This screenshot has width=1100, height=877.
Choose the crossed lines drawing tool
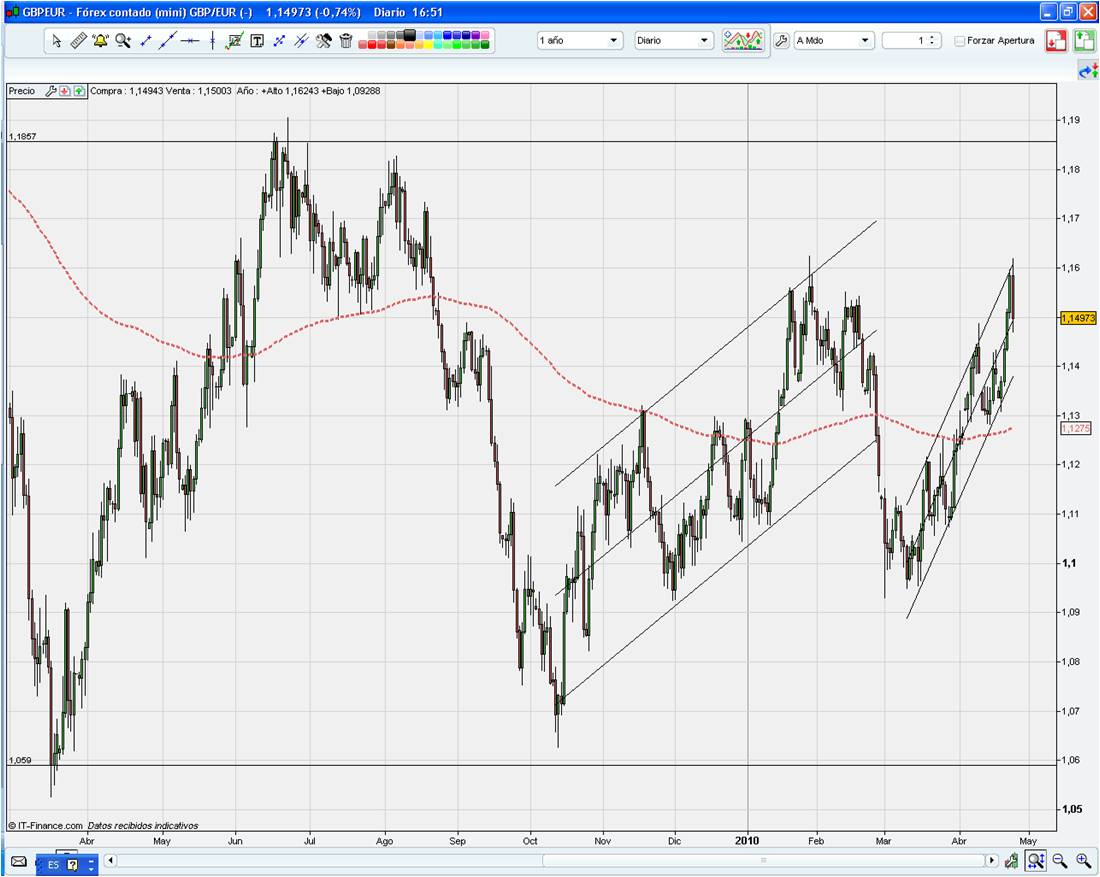point(279,41)
